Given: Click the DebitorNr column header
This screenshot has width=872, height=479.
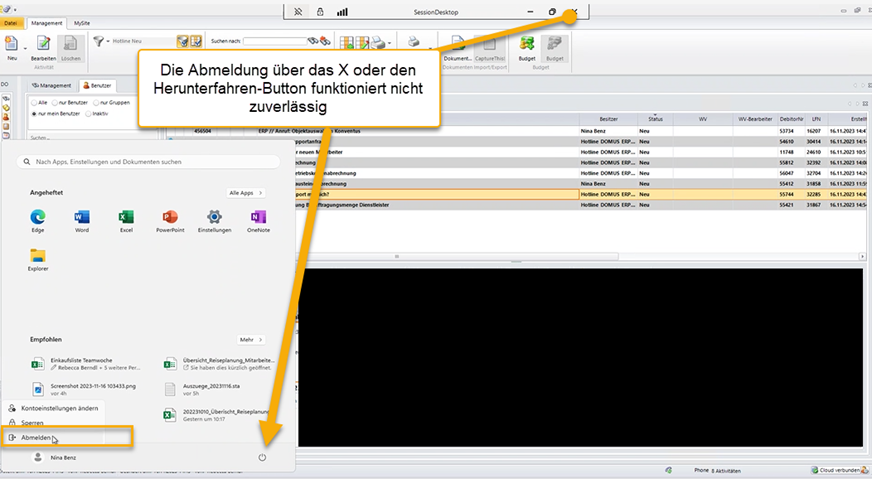Looking at the screenshot, I should (791, 119).
